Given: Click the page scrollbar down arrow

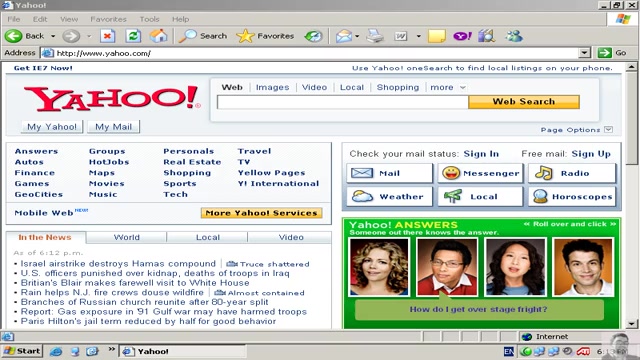Looking at the screenshot, I should tap(631, 324).
